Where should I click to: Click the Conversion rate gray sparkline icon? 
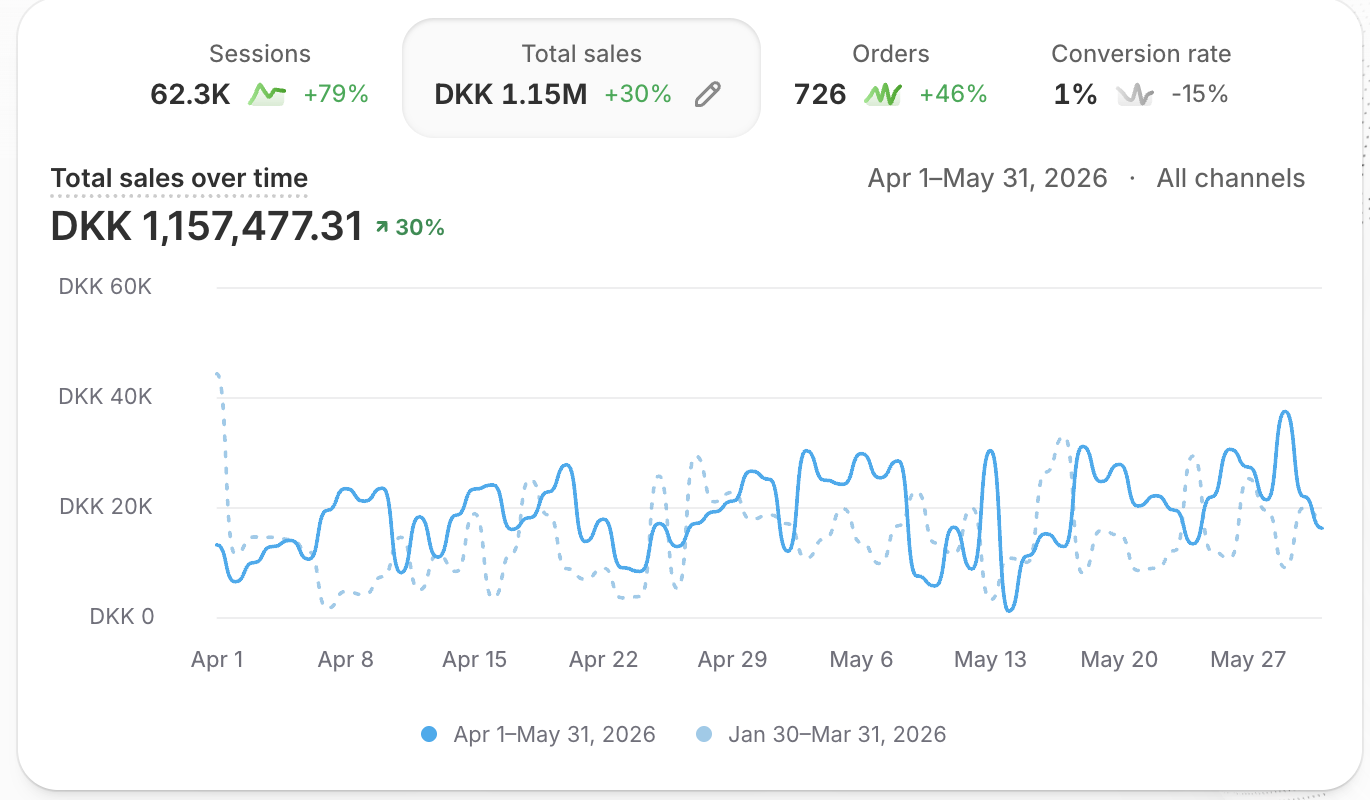click(x=1135, y=95)
